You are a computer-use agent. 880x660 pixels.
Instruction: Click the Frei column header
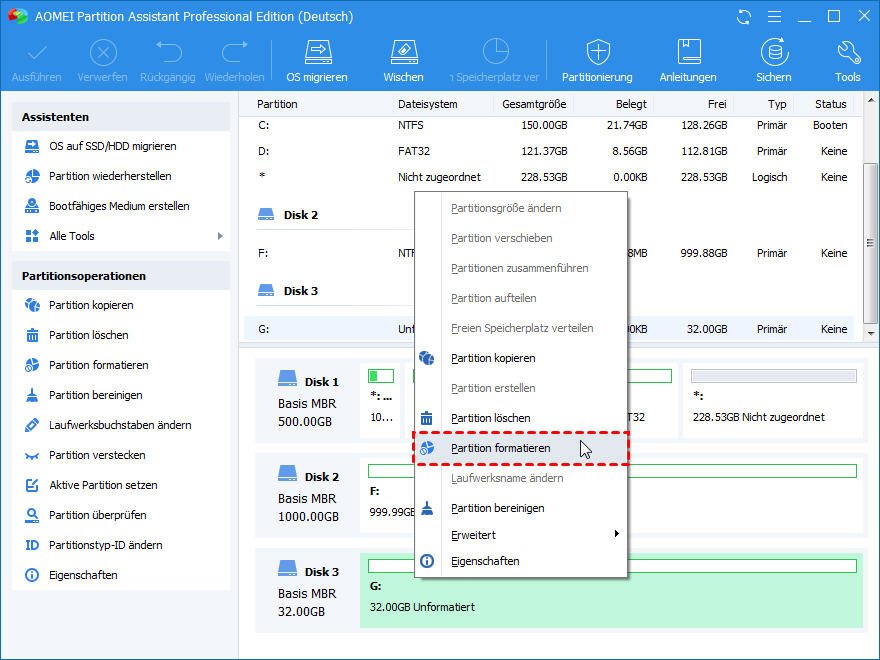[x=717, y=104]
